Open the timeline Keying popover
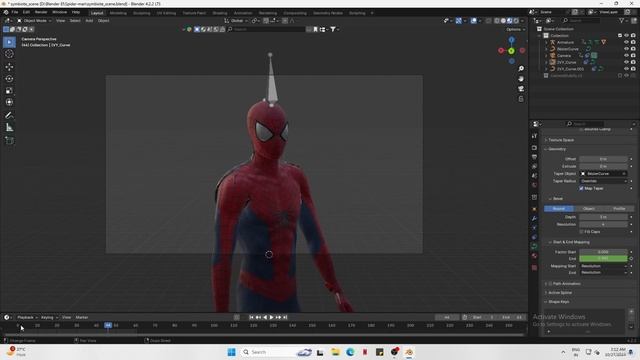The height and width of the screenshot is (360, 640). (x=49, y=317)
